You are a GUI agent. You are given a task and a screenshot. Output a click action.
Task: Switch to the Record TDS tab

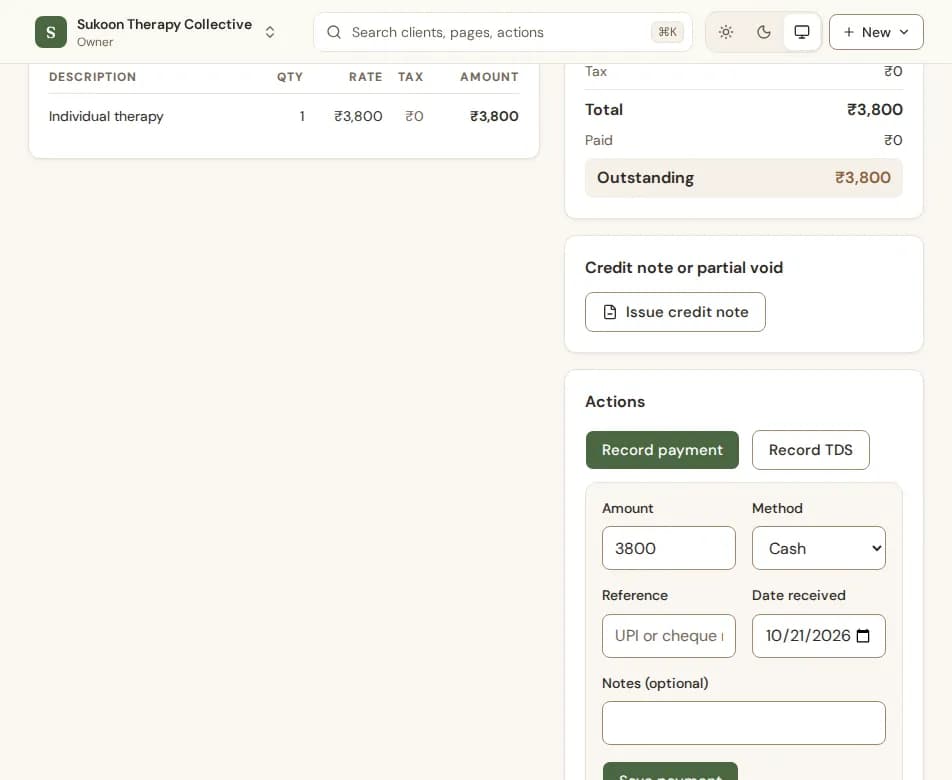coord(811,450)
